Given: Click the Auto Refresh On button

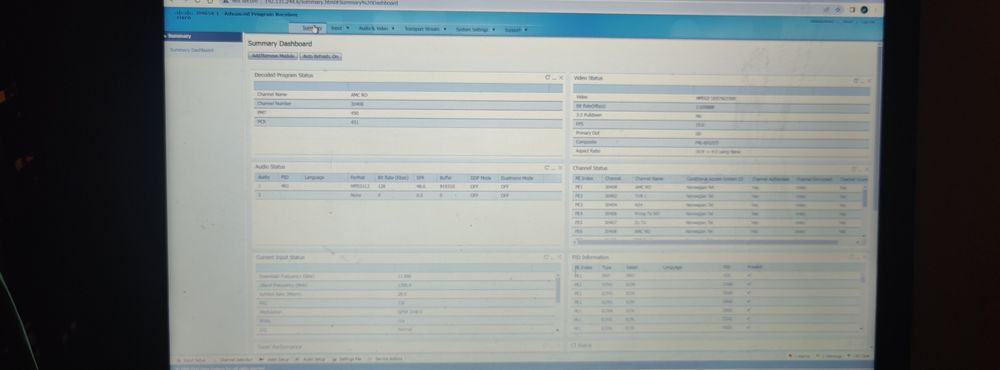Looking at the screenshot, I should click(x=321, y=57).
